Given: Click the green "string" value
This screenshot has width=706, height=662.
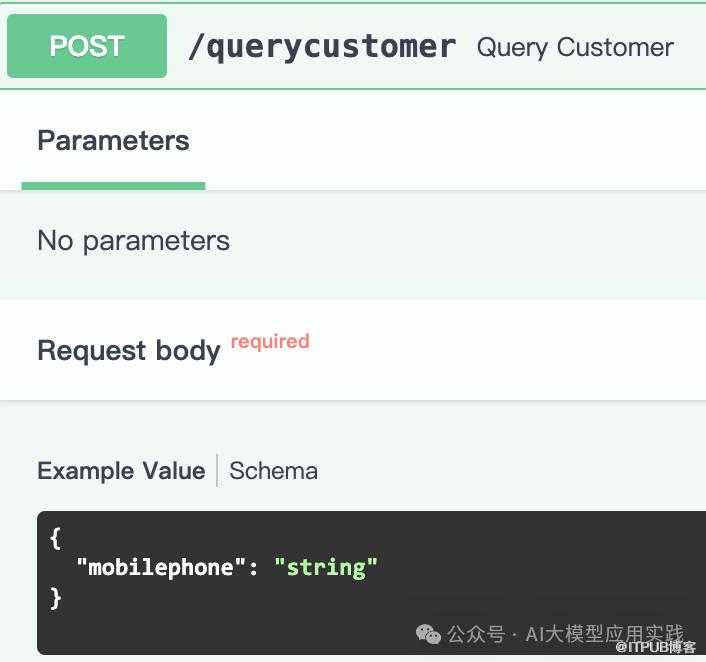Looking at the screenshot, I should click(x=326, y=568).
